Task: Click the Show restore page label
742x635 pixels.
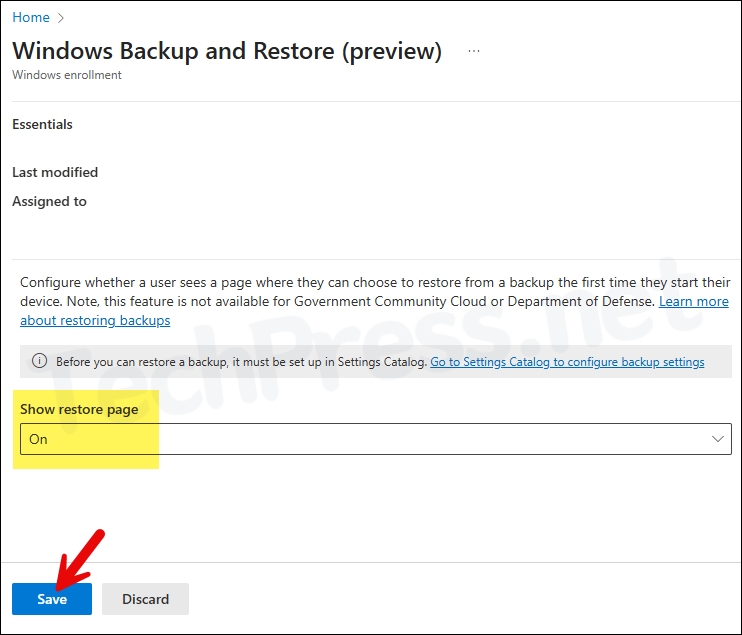Action: pyautogui.click(x=79, y=409)
